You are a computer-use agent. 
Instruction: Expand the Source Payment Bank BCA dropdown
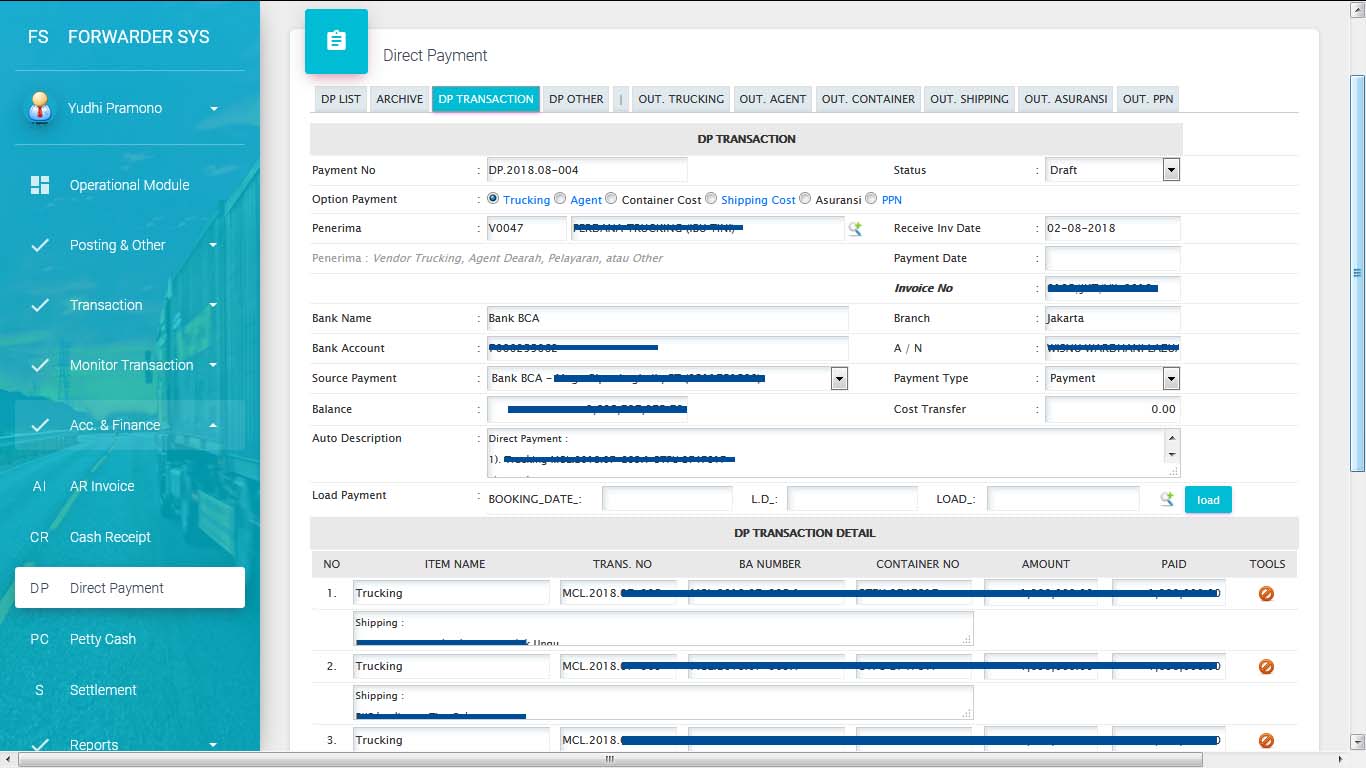[839, 378]
